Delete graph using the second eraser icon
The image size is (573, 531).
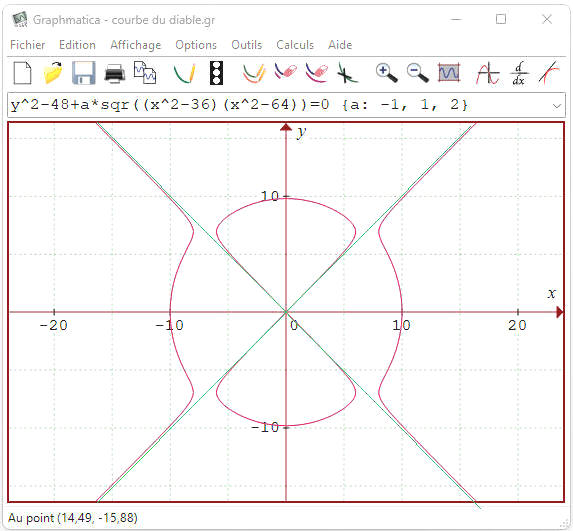pos(316,73)
